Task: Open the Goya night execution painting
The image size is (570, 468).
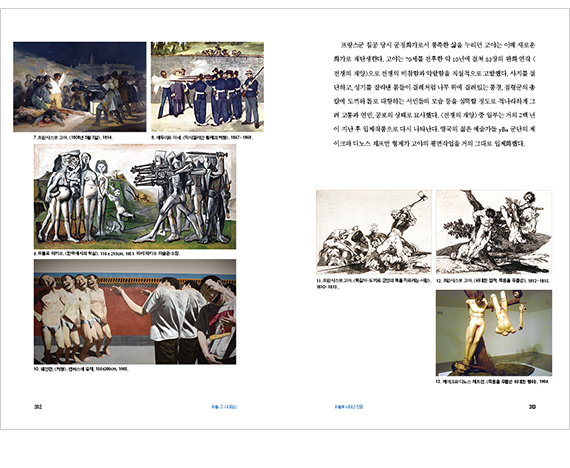Action: pos(80,87)
